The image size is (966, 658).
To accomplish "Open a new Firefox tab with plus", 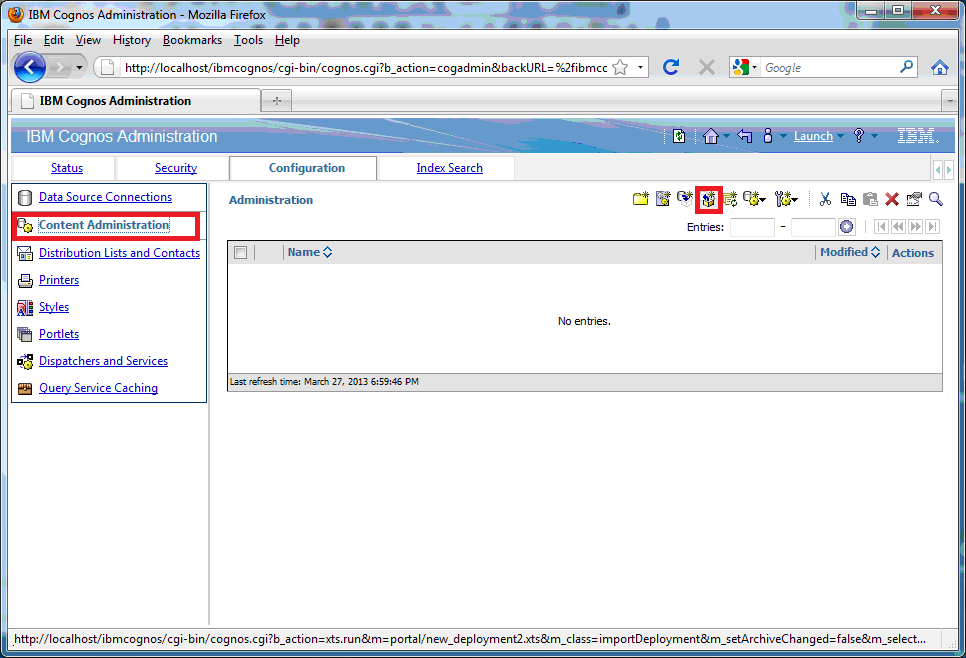I will pos(277,100).
